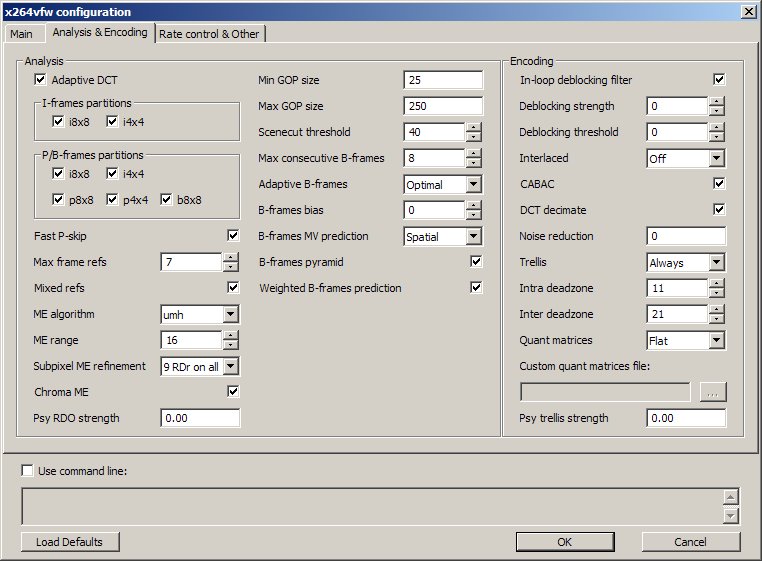762x561 pixels.
Task: Click the Noise reduction field
Action: [x=686, y=236]
